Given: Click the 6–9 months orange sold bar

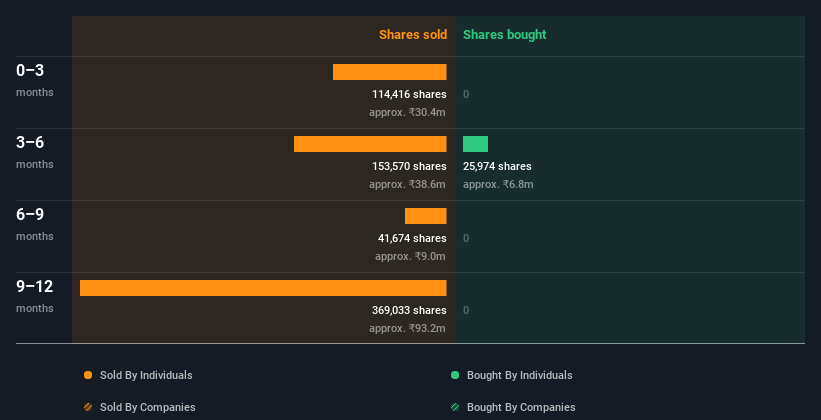Looking at the screenshot, I should point(426,216).
